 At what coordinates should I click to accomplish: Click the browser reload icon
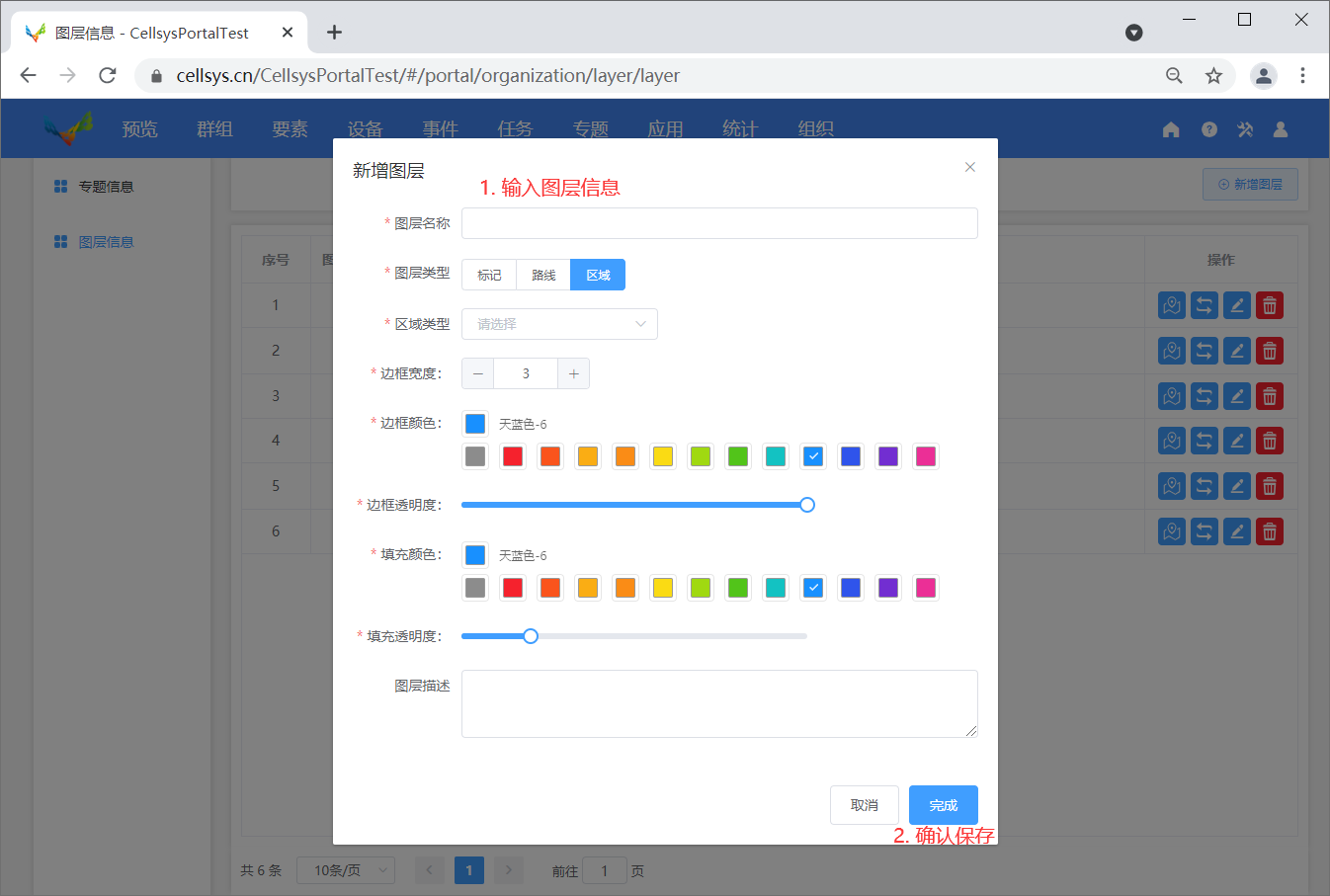pos(108,75)
